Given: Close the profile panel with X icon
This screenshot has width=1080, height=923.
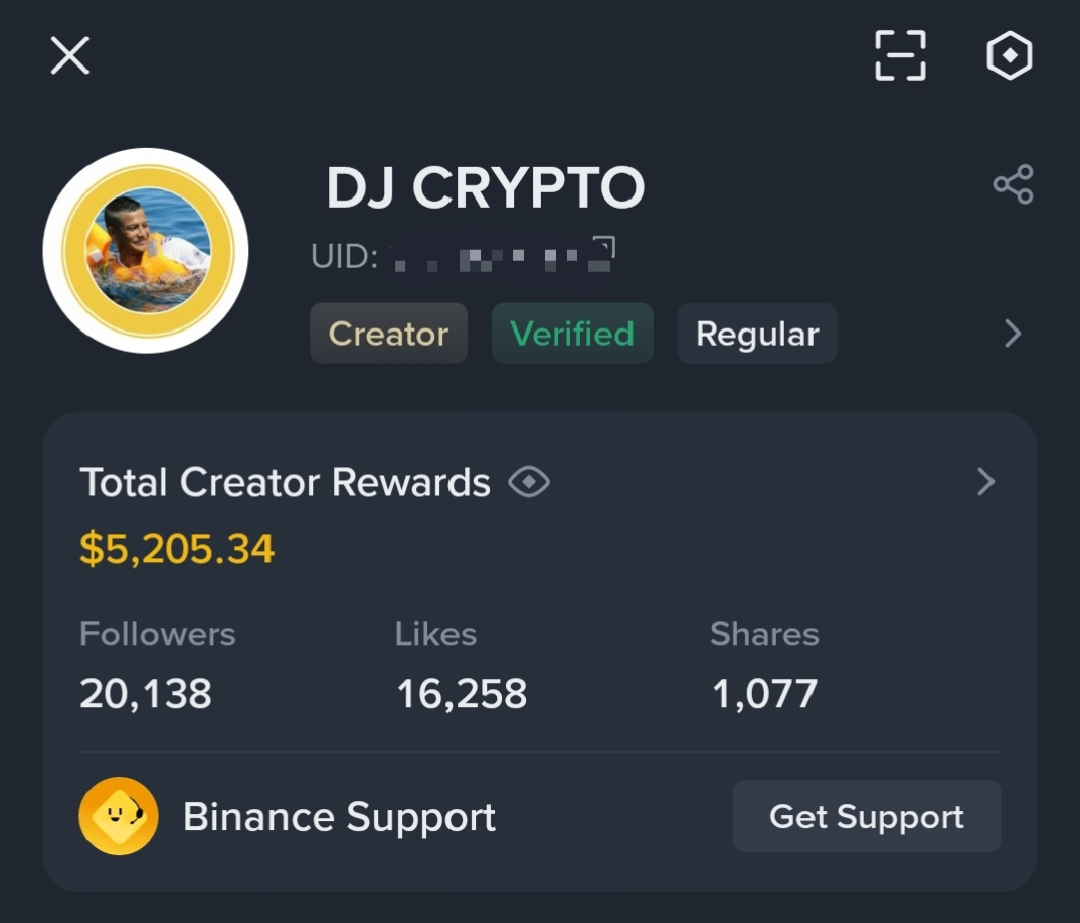Looking at the screenshot, I should 70,56.
